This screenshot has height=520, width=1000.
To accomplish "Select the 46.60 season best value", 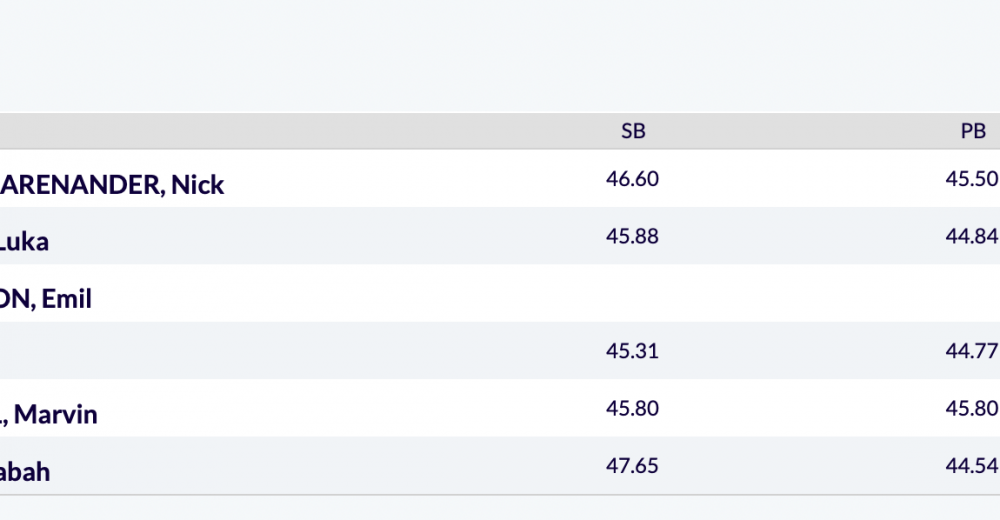I will [632, 179].
